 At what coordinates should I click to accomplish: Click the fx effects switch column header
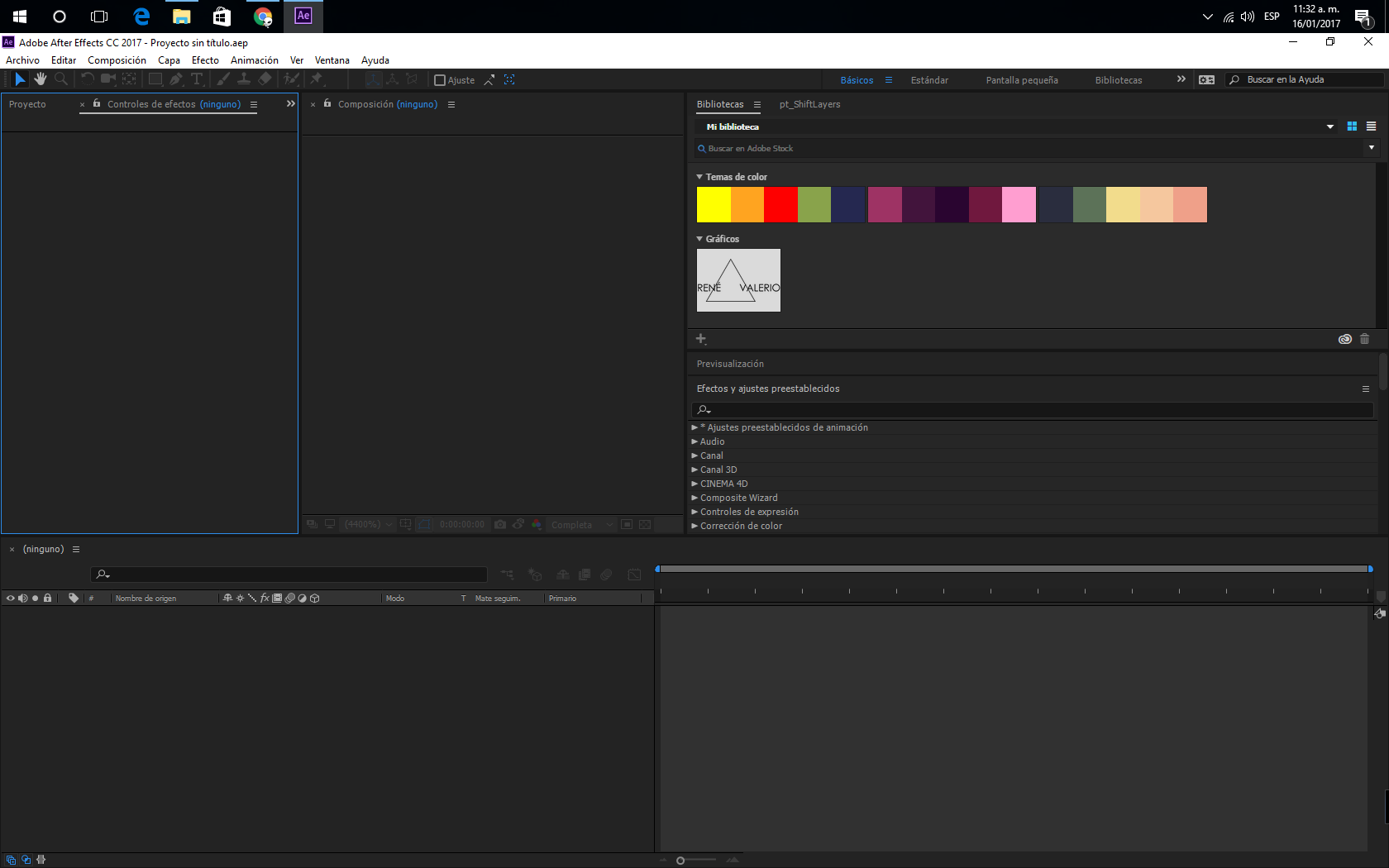point(265,598)
